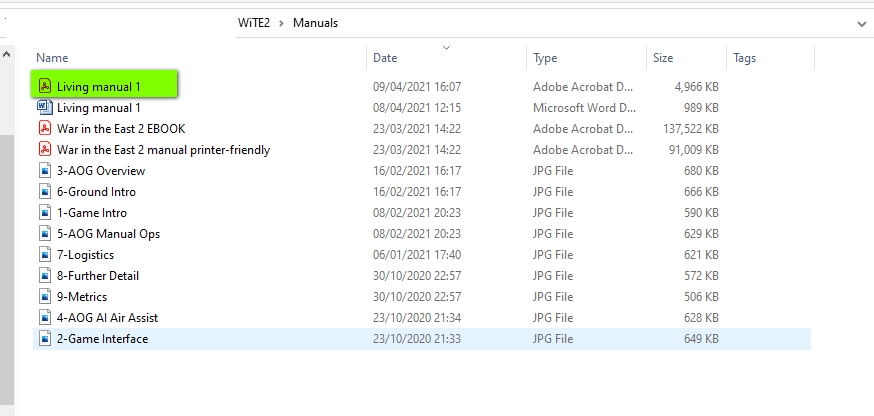Sort files by the Name column
Screen dimensions: 874x416
52,58
